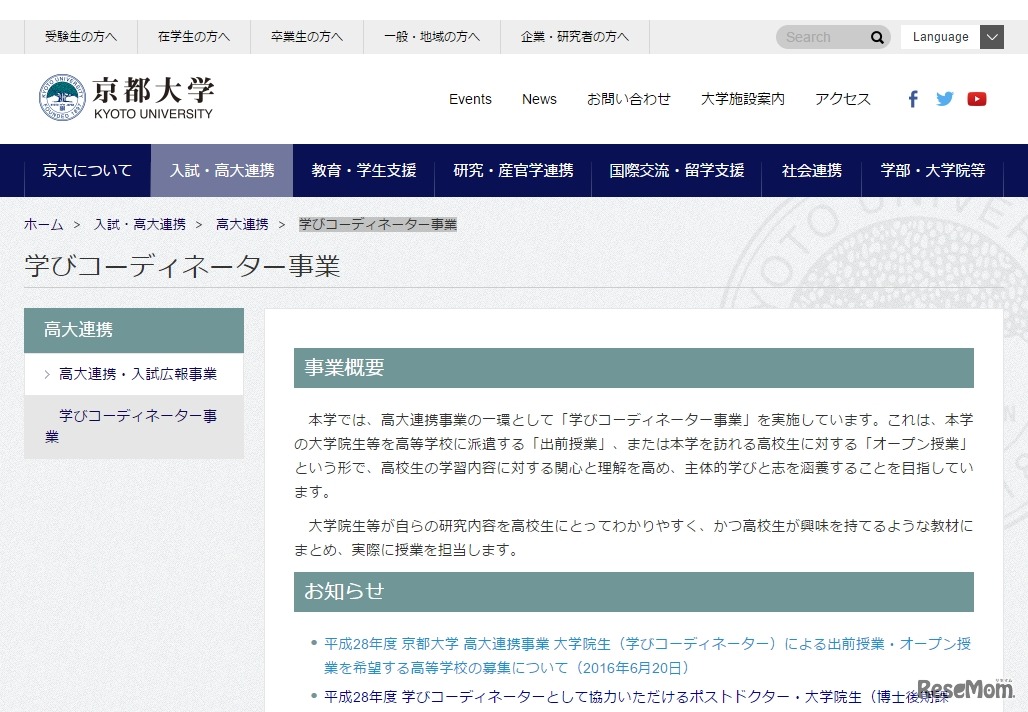Navigate to ホーム via breadcrumb link

[x=43, y=225]
